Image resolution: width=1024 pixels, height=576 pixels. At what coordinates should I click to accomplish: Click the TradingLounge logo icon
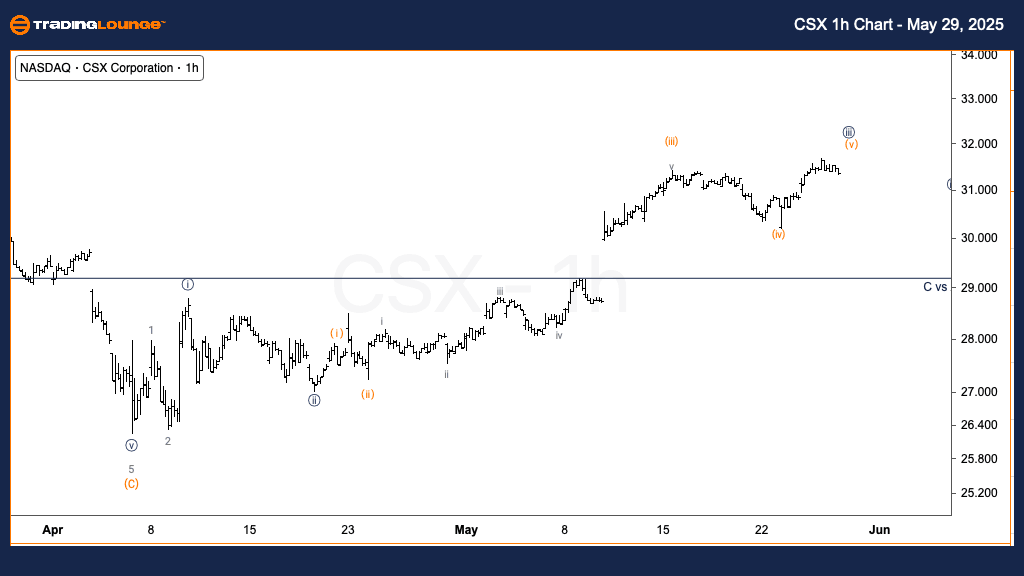coord(21,25)
